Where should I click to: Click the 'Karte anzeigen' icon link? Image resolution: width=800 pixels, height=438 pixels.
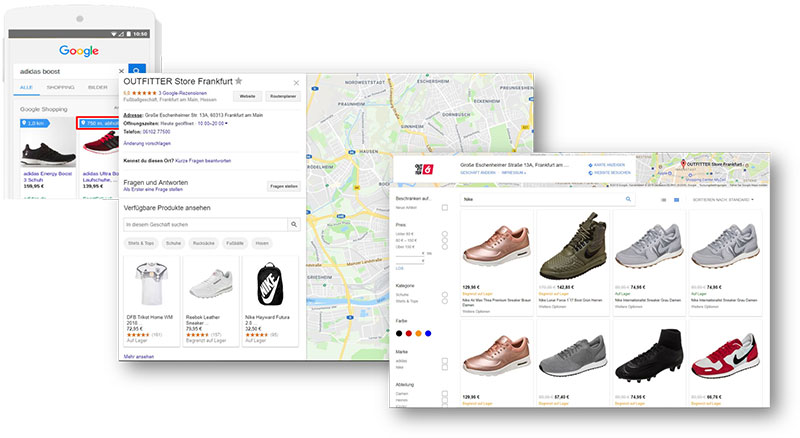pos(606,165)
